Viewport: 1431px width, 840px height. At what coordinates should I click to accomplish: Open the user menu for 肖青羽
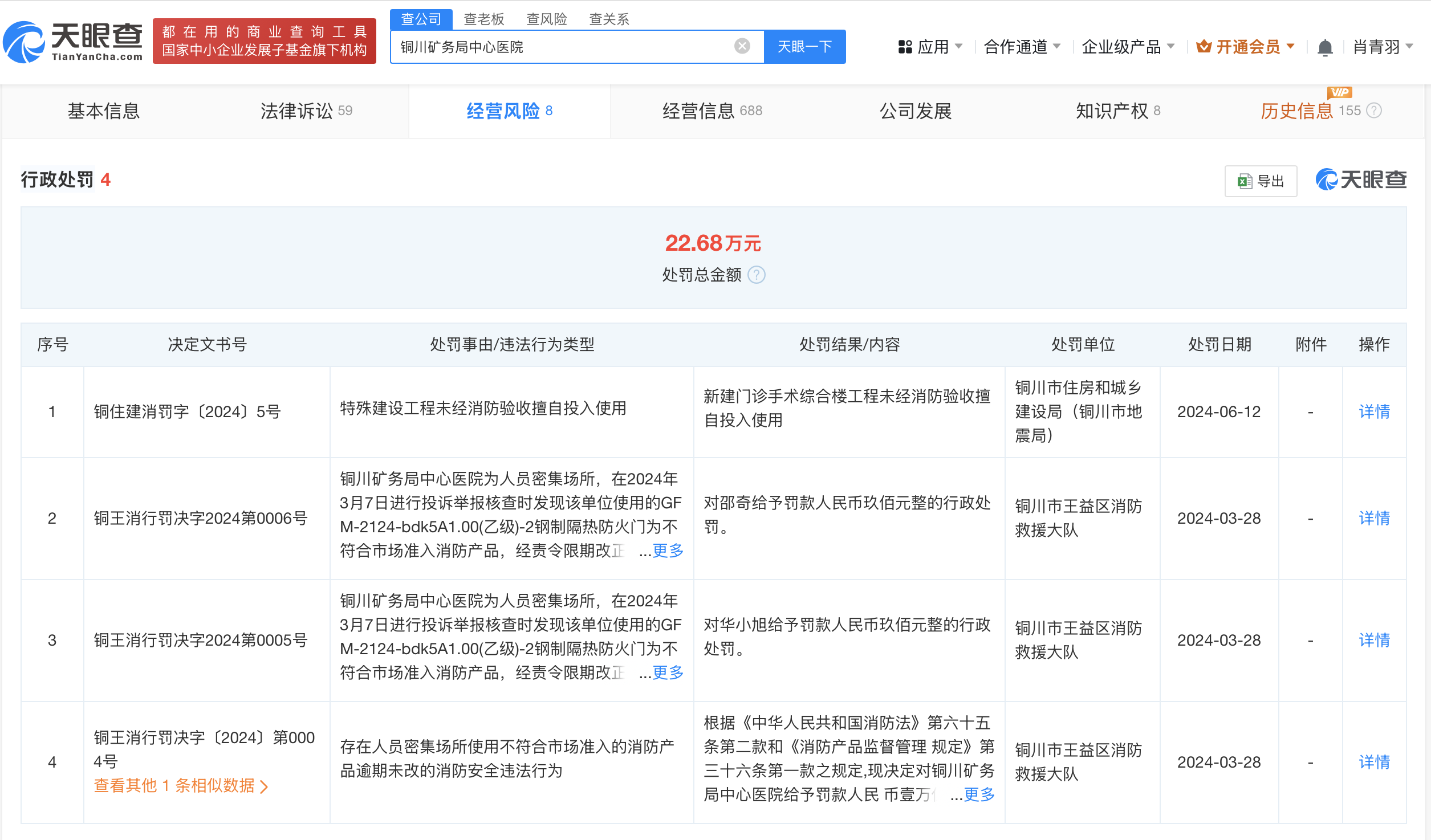coord(1383,47)
